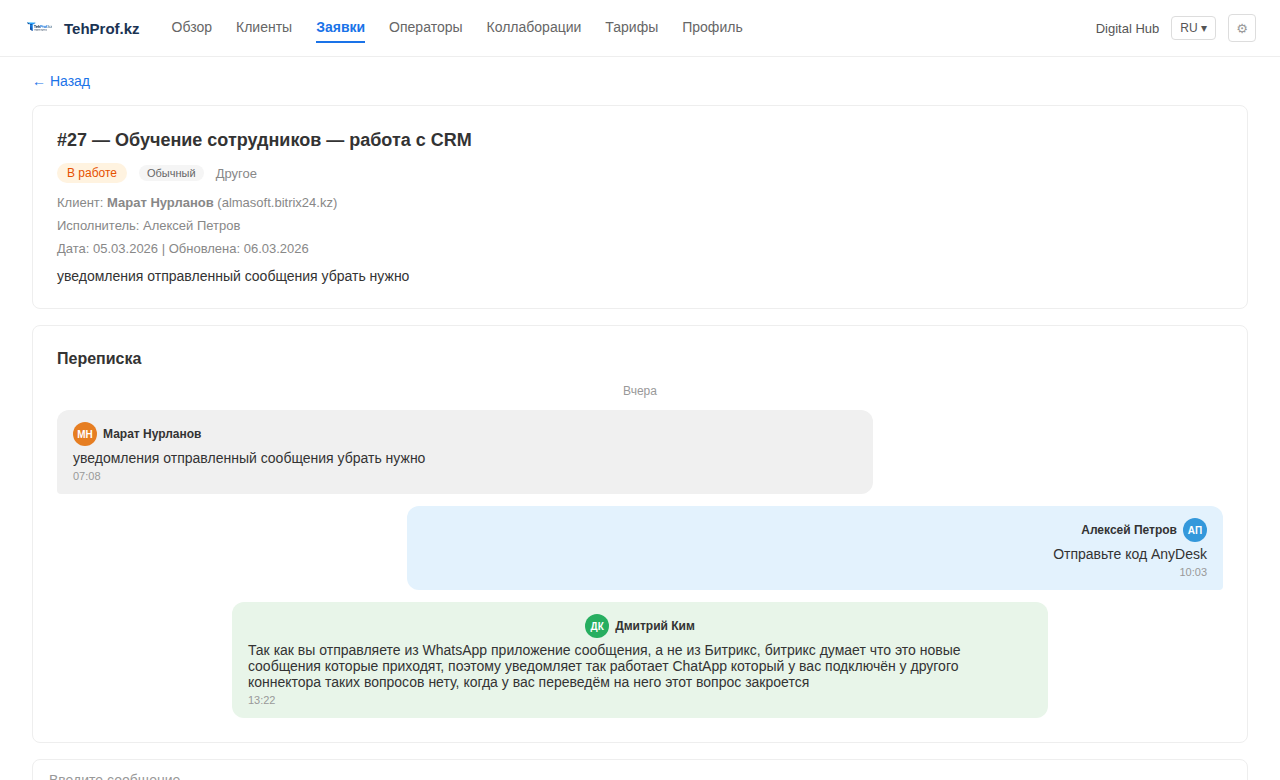Focus the message input field

[640, 772]
